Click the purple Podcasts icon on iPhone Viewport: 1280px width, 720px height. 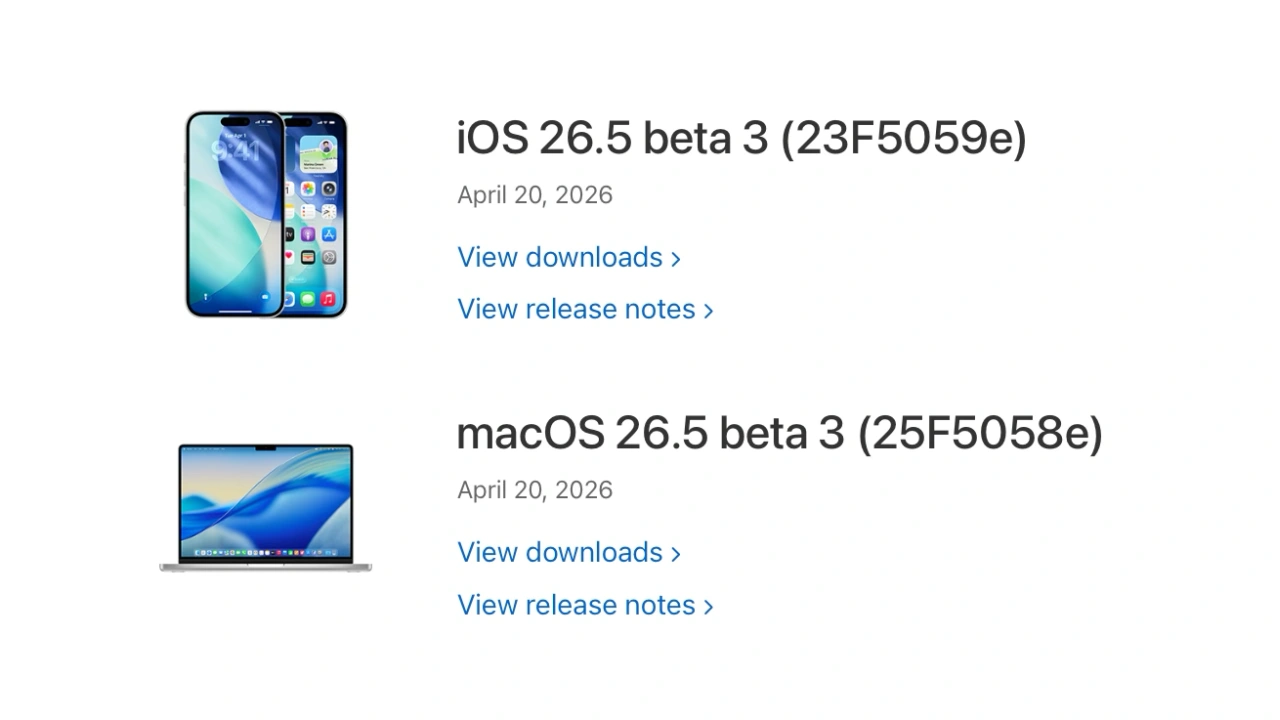pyautogui.click(x=308, y=234)
